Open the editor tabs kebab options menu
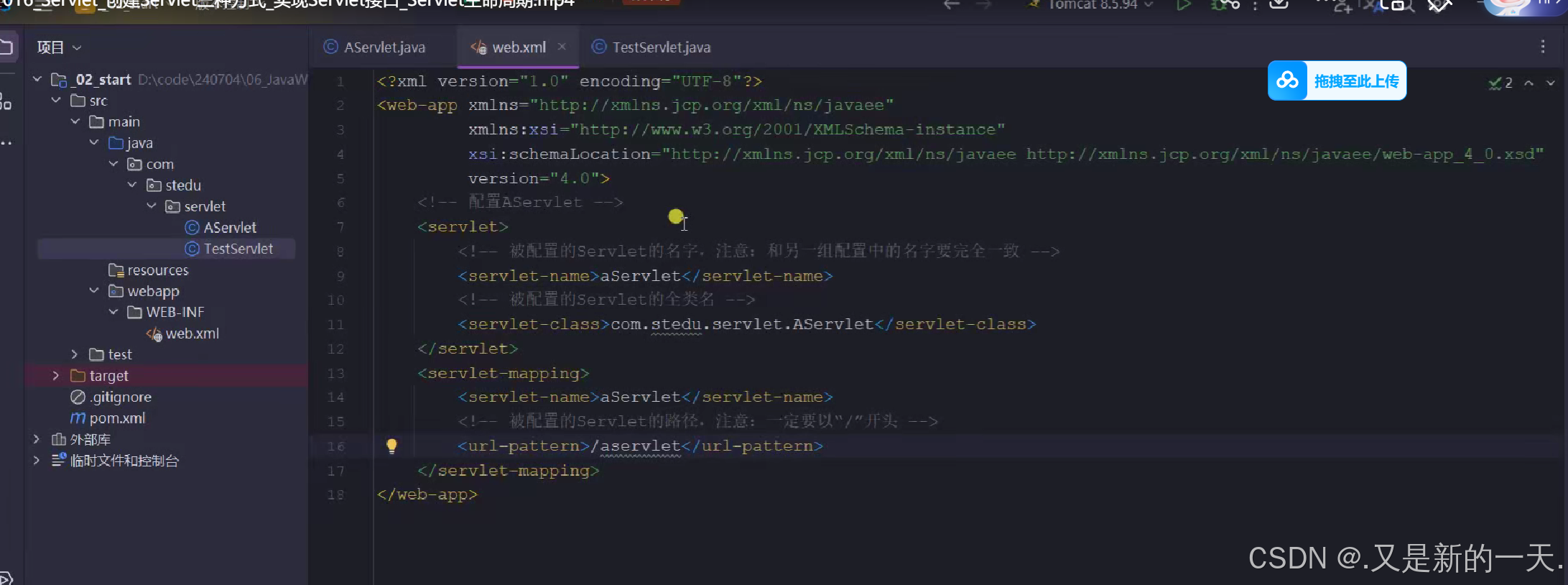The height and width of the screenshot is (585, 1568). coord(1543,47)
